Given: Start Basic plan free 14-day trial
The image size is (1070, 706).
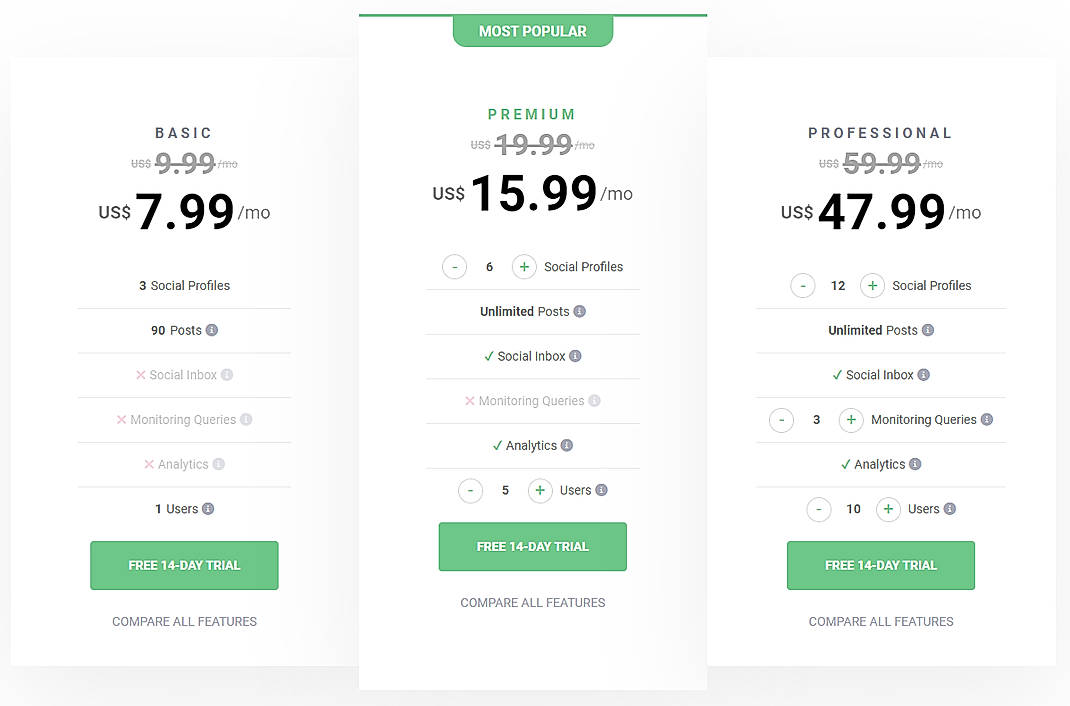Looking at the screenshot, I should pos(184,565).
